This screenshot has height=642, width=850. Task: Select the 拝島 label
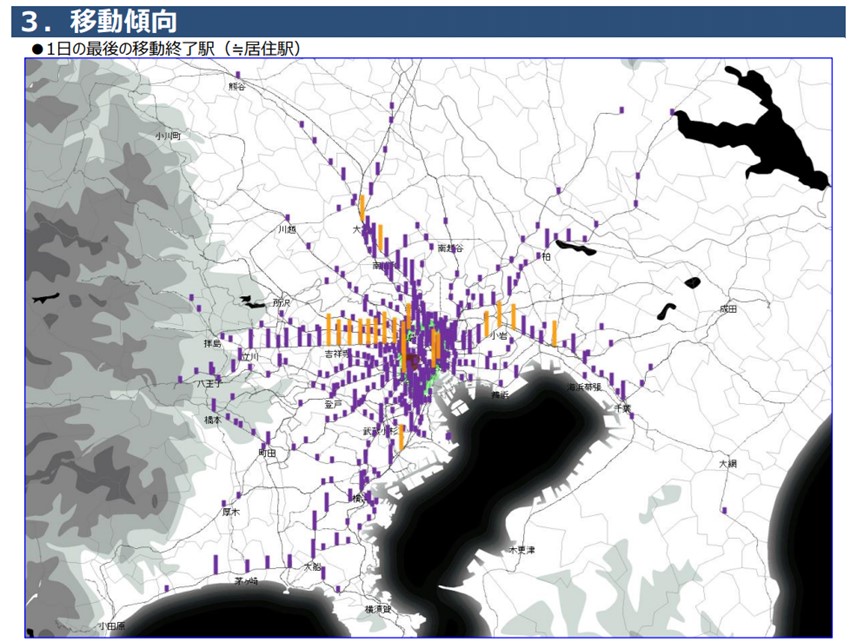(212, 343)
